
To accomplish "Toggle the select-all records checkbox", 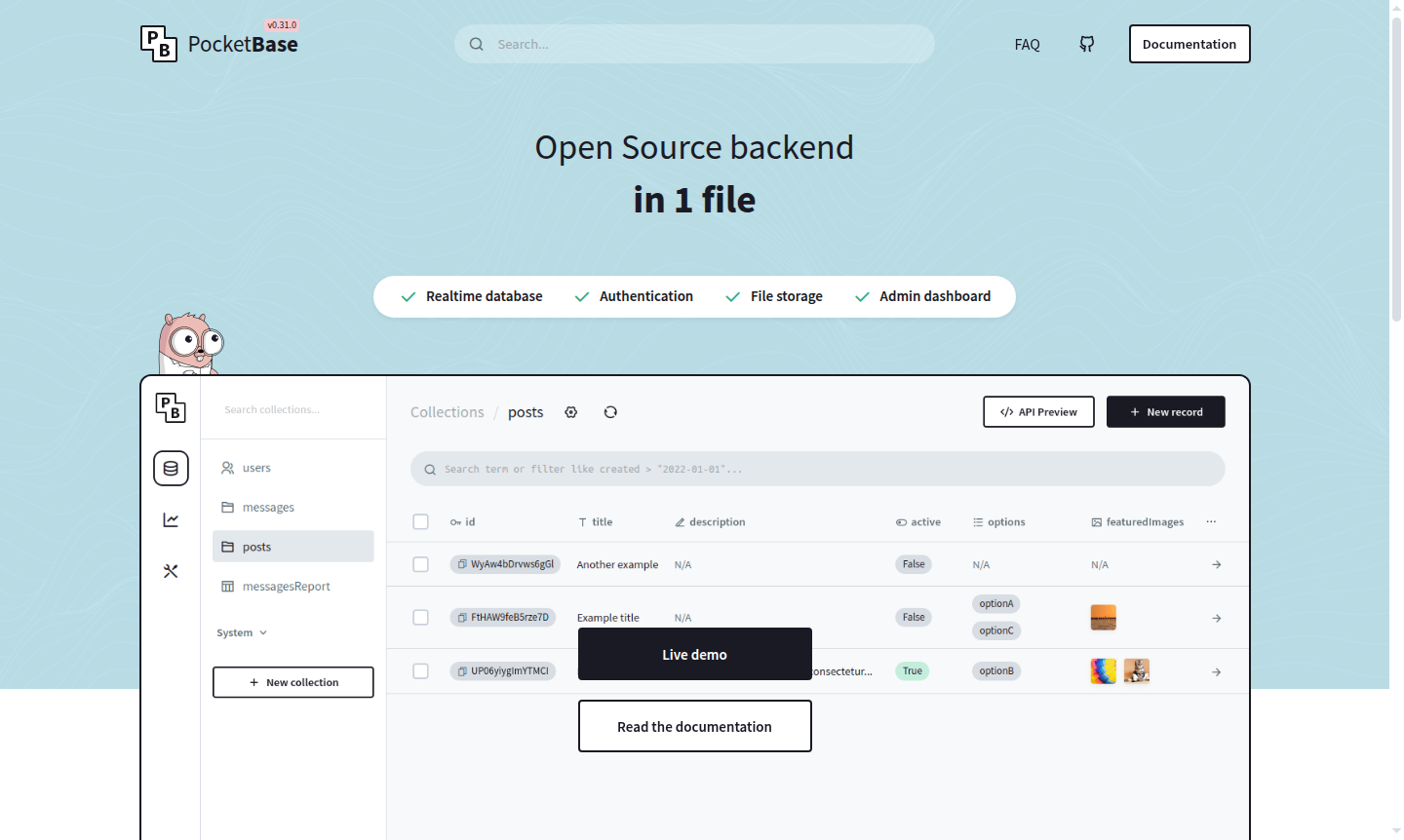I will tap(421, 522).
